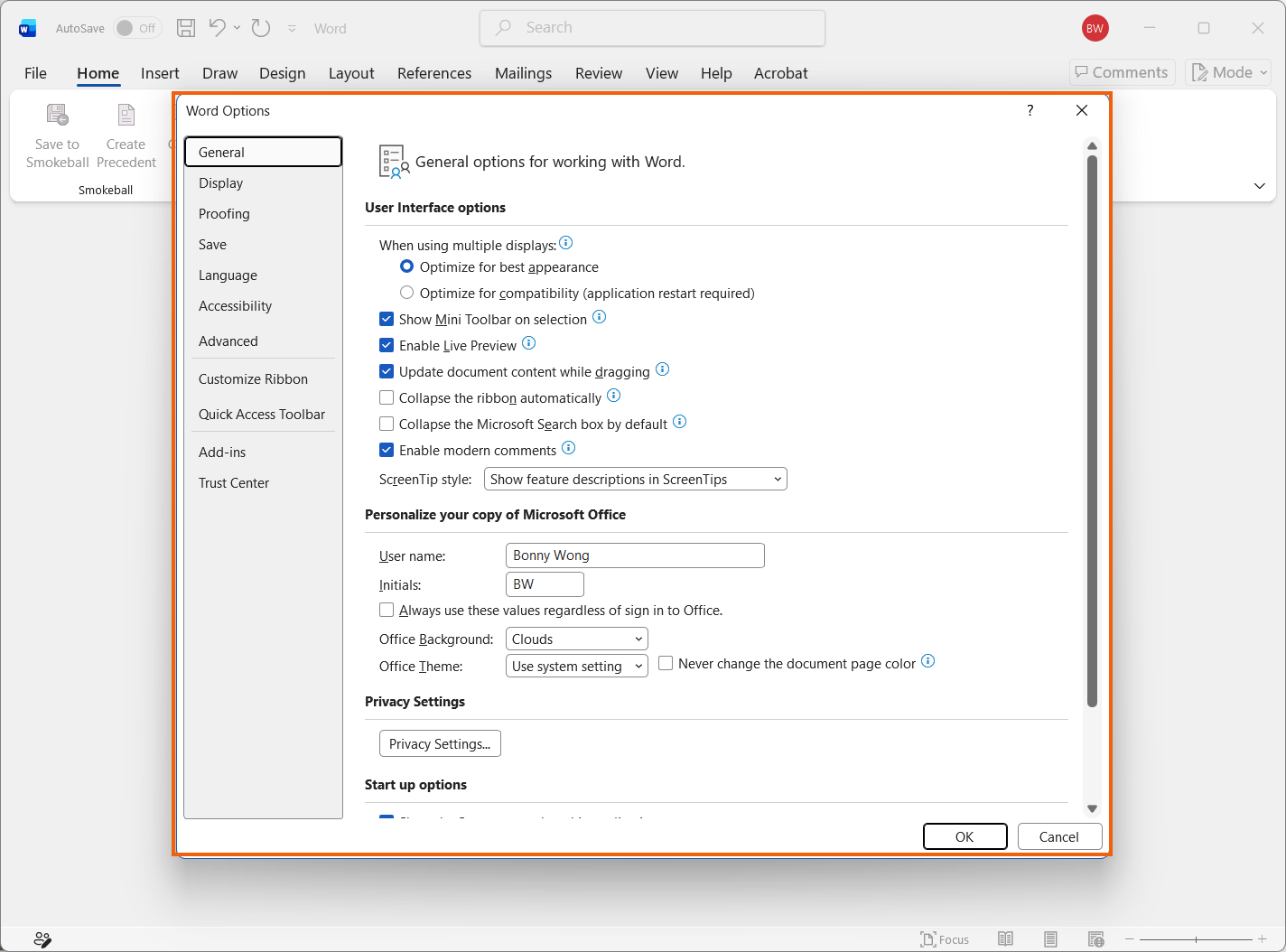1286x952 pixels.
Task: Uncheck Update document content while dragging
Action: (387, 371)
